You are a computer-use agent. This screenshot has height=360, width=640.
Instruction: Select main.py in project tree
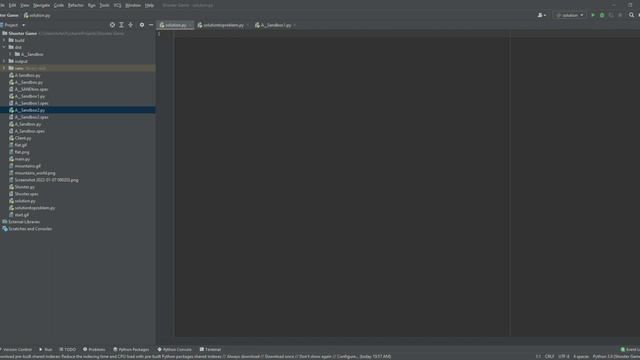point(22,159)
